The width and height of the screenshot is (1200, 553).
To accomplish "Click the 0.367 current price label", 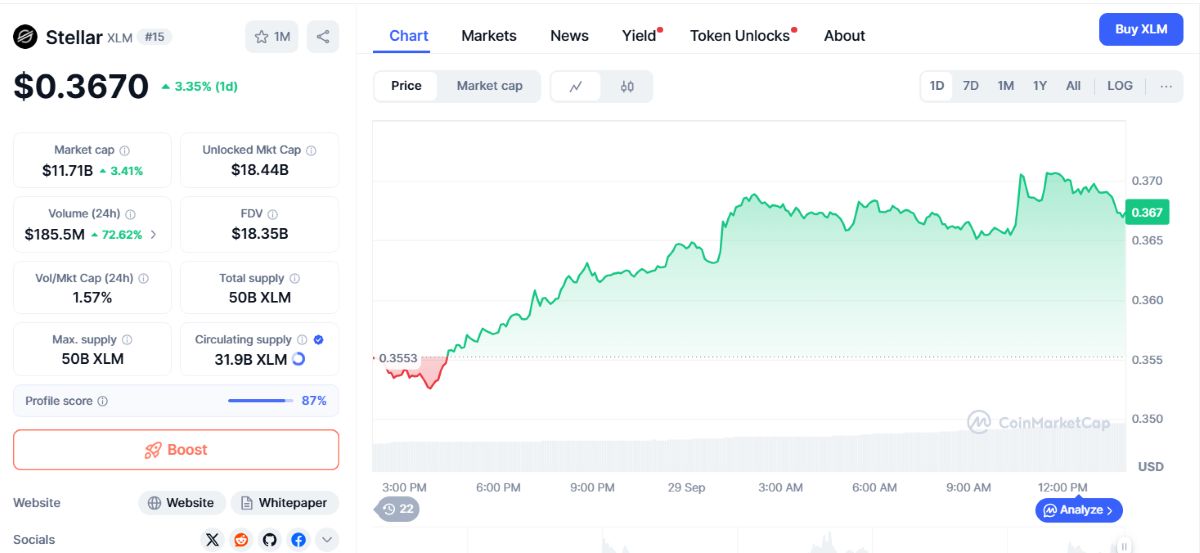I will (1146, 212).
